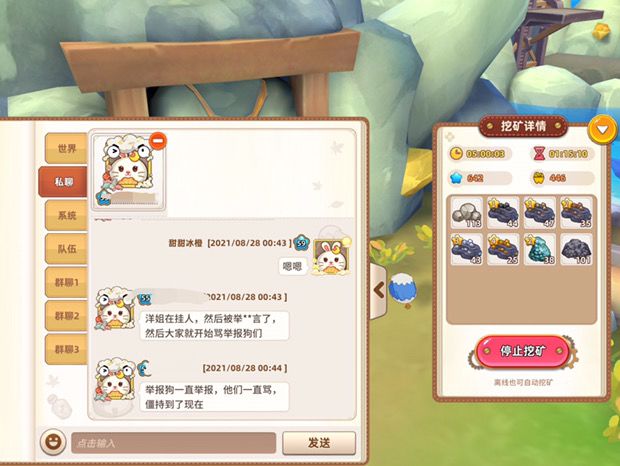This screenshot has height=466, width=620.
Task: Click the 停止挖矿 stop mining button
Action: [523, 351]
